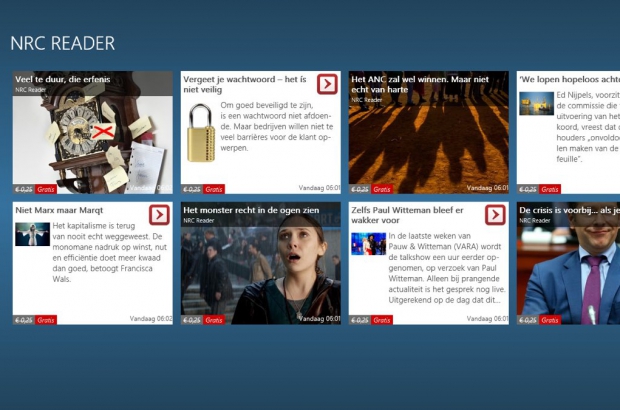Click Gratis badge on 'Niet Marx maar Marqt'
The image size is (620, 410).
point(46,320)
